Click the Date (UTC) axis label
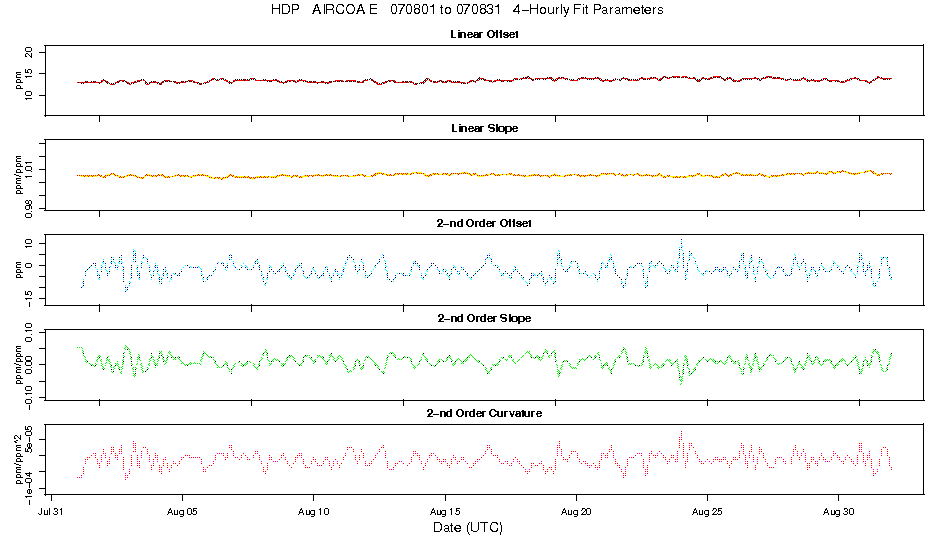This screenshot has height=540, width=936. pyautogui.click(x=467, y=527)
